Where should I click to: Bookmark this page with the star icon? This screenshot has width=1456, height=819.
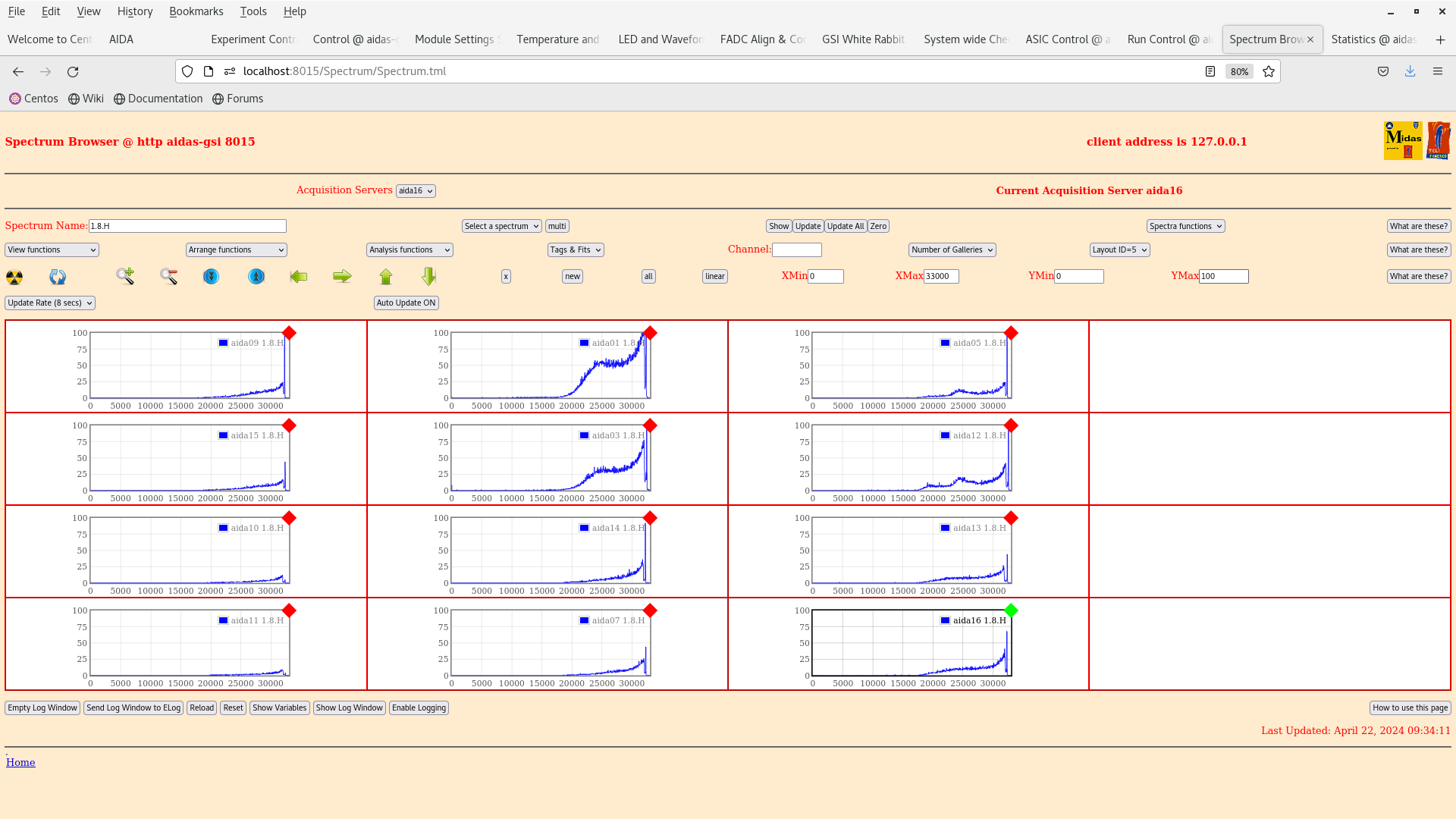click(x=1269, y=71)
